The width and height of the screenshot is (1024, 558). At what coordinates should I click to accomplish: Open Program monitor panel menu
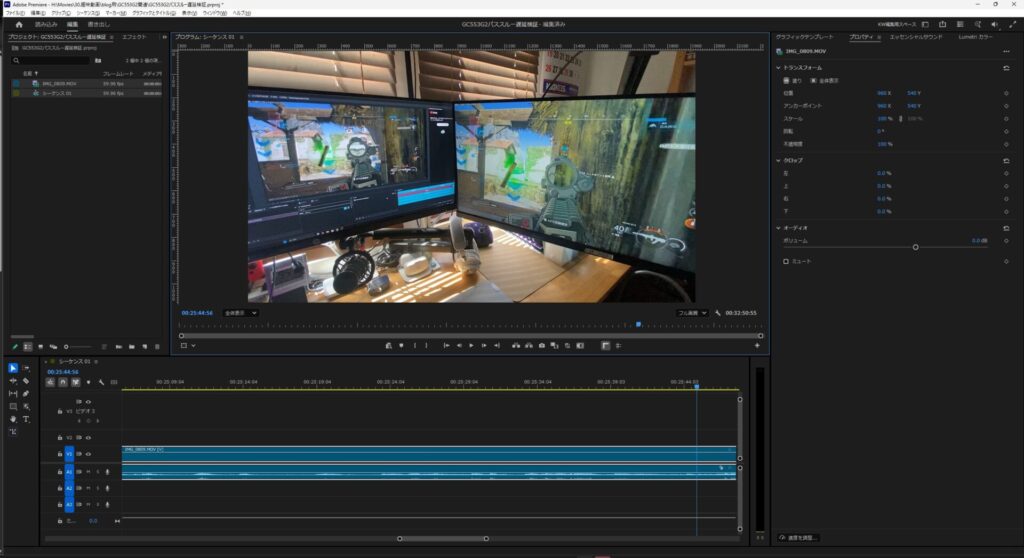point(242,37)
